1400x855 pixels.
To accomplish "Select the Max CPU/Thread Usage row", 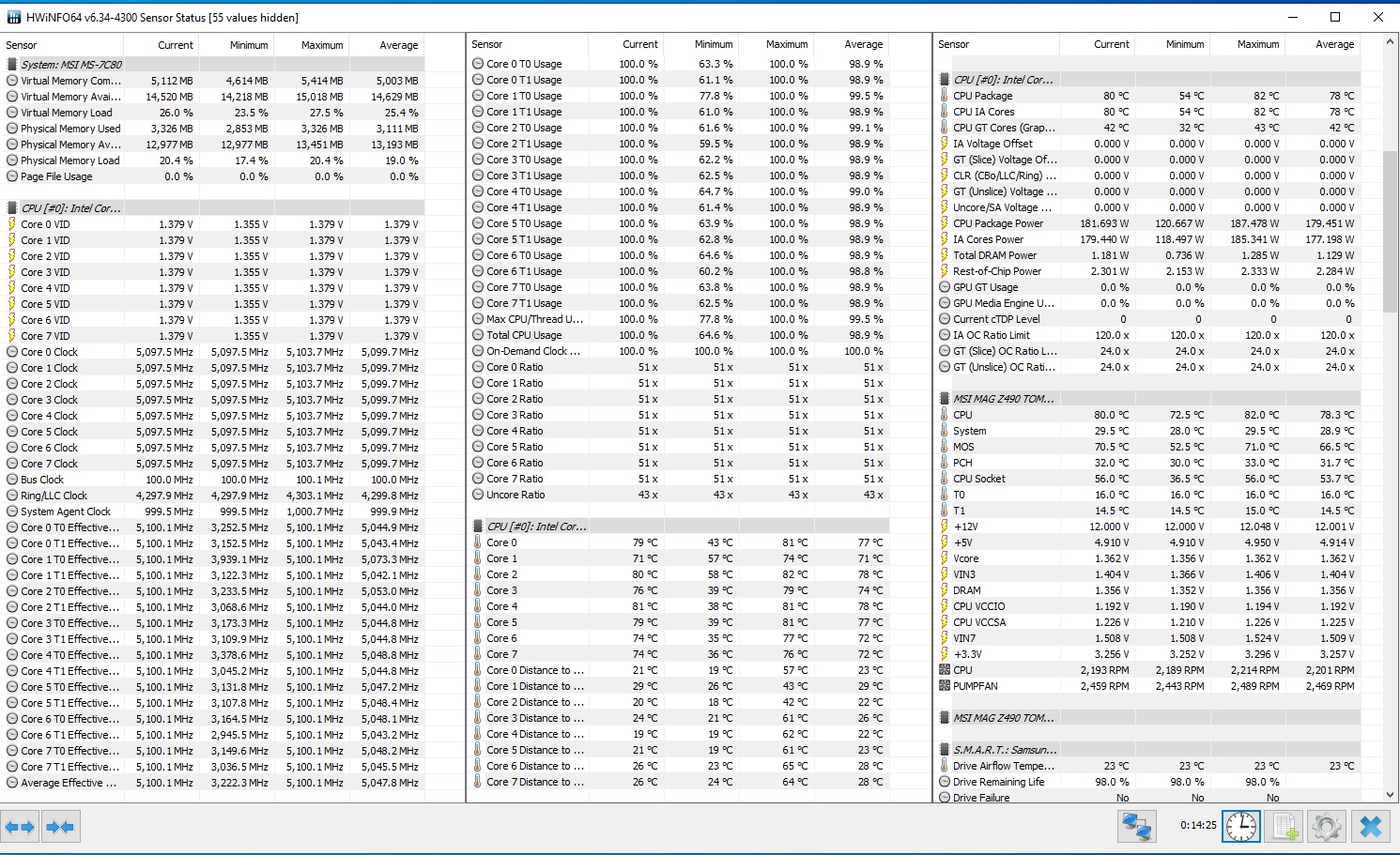I will point(680,319).
